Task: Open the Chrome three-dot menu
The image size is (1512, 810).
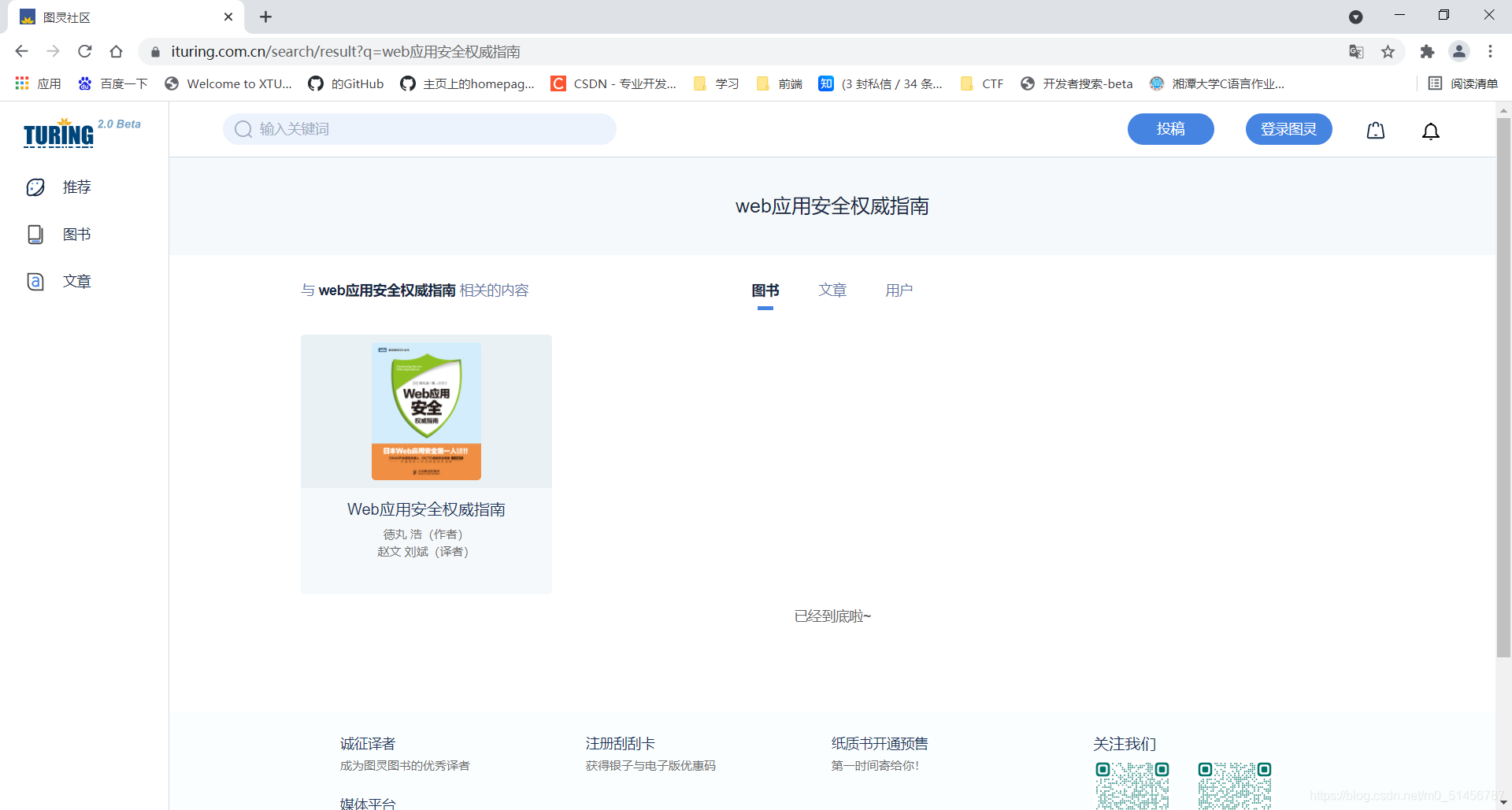Action: [1490, 51]
